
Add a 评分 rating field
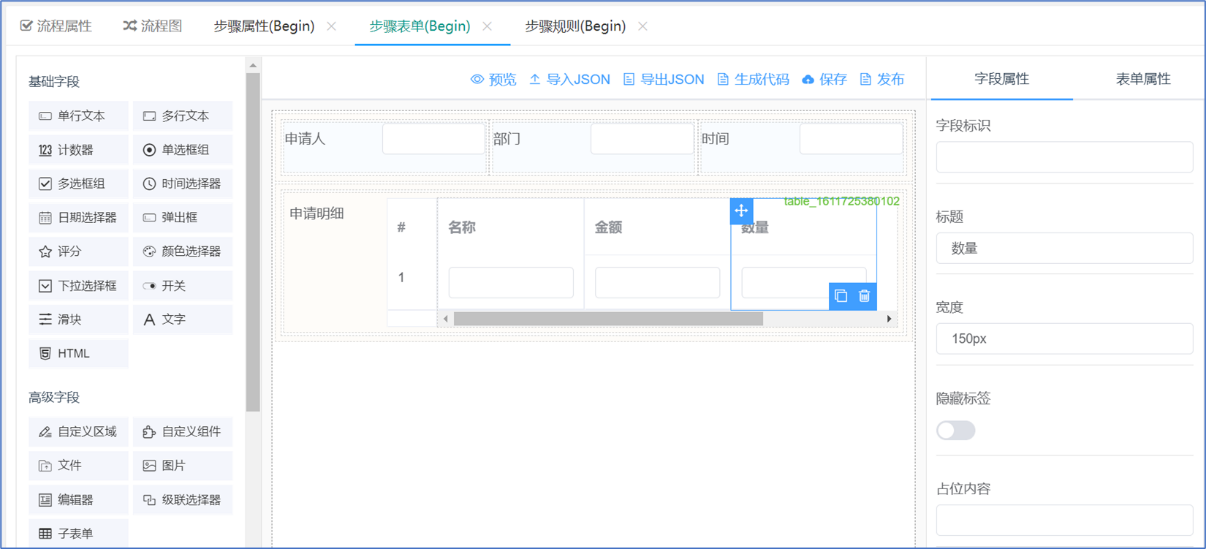tap(79, 252)
